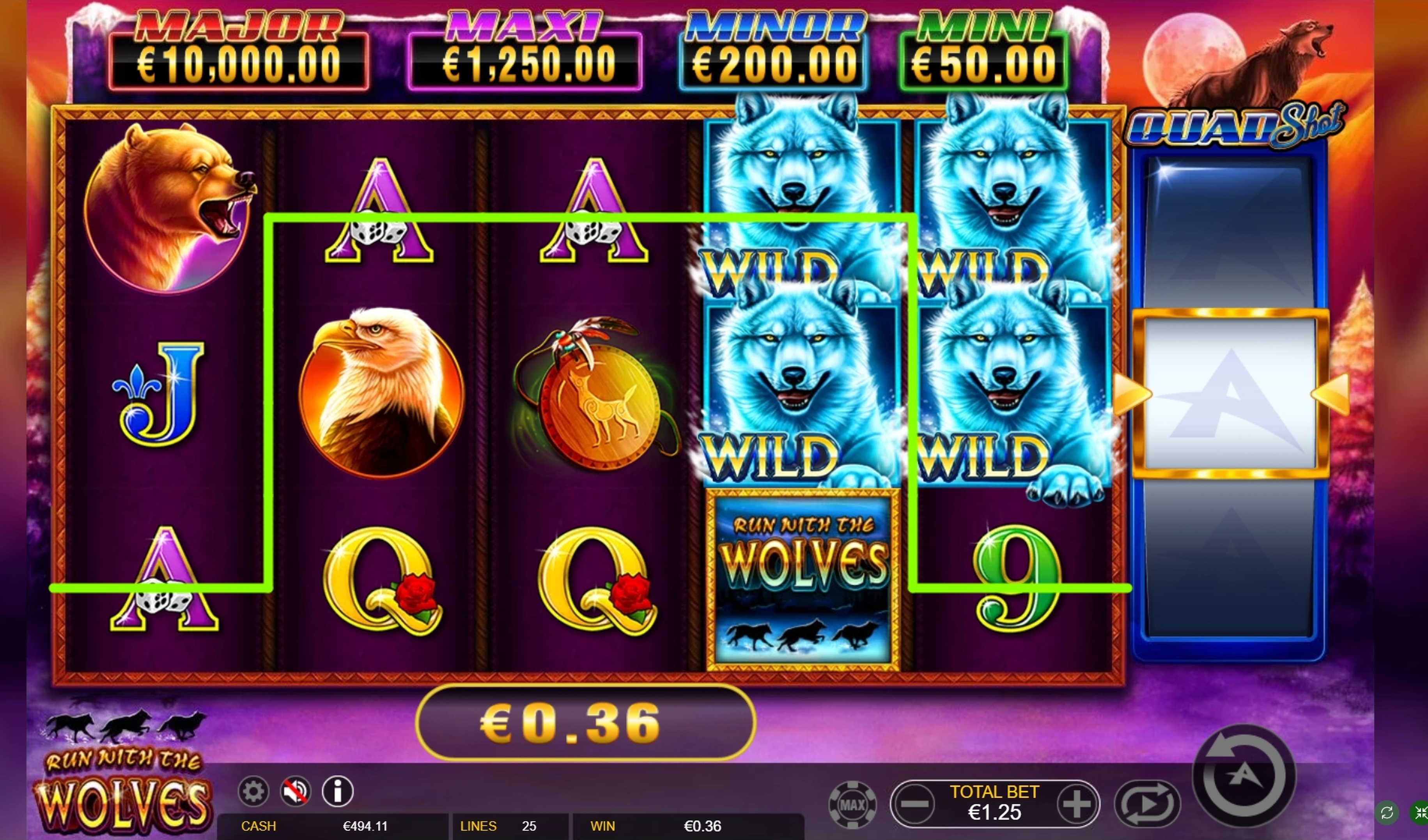Toggle the muted sound icon
The width and height of the screenshot is (1428, 840).
295,791
